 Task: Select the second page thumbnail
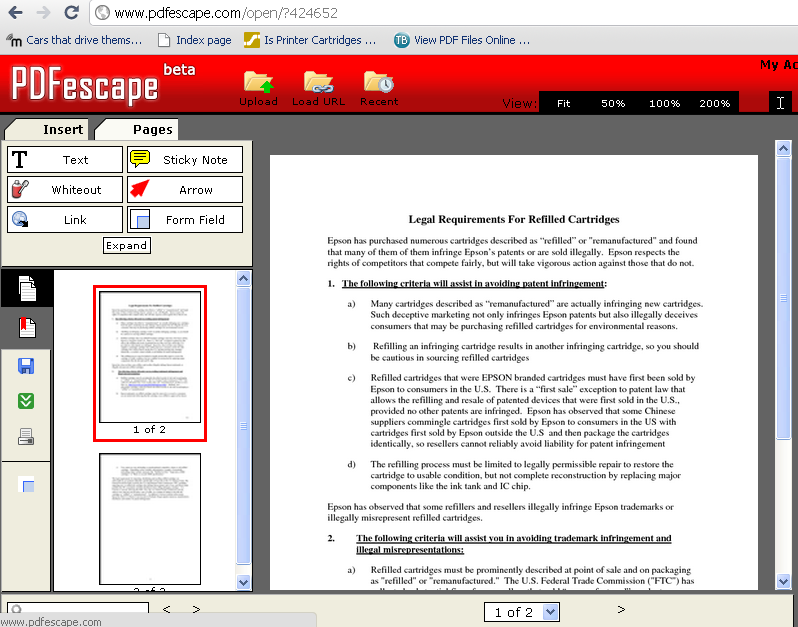click(150, 518)
